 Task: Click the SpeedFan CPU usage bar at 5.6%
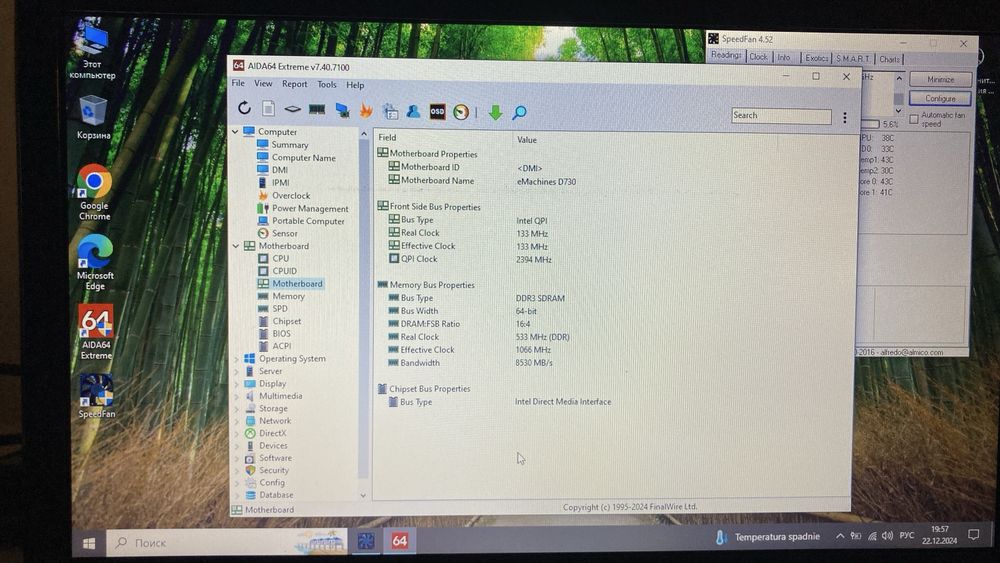(x=871, y=124)
